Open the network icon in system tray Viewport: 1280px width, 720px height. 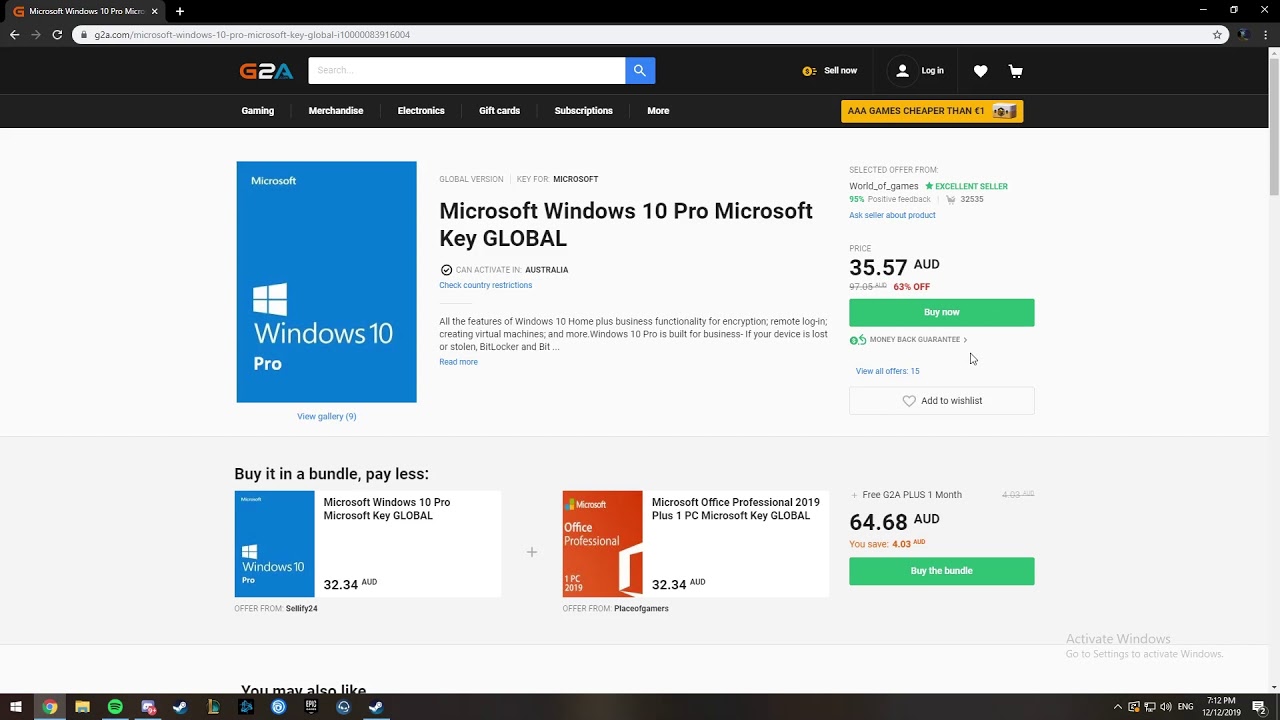1150,707
